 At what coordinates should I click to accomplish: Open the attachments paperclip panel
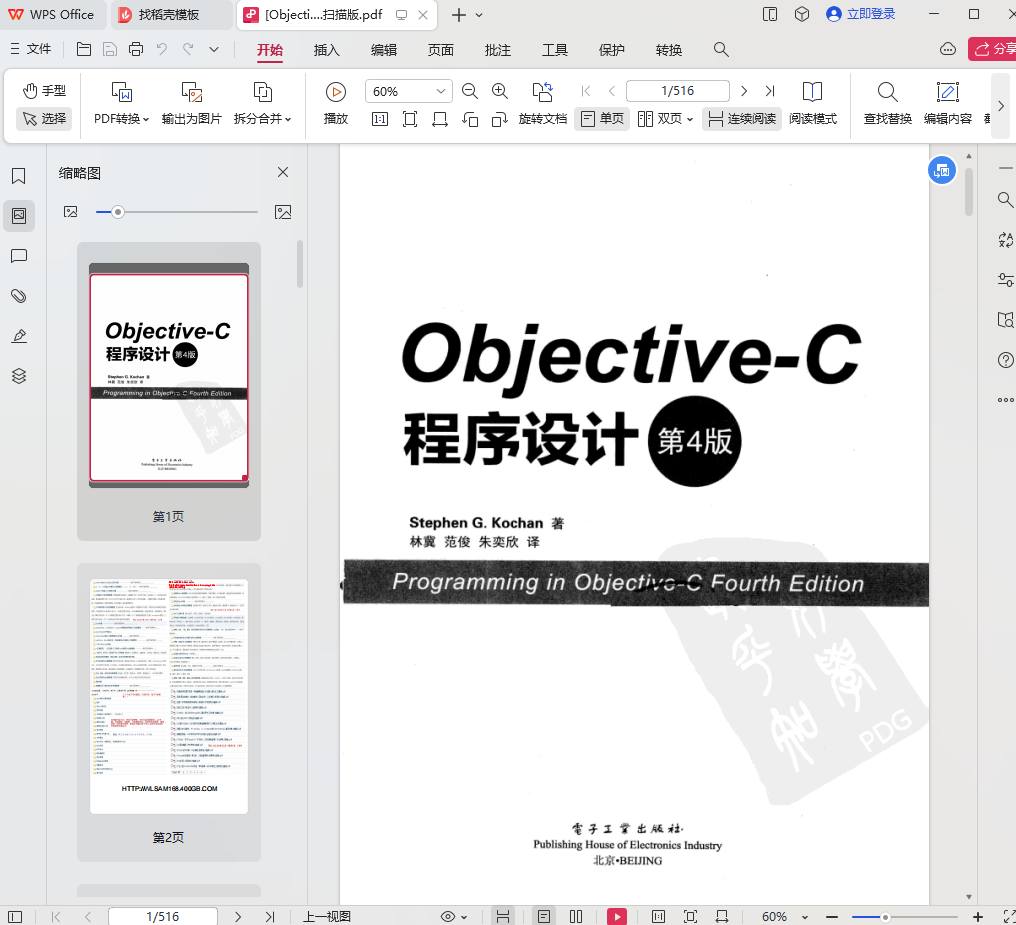click(18, 296)
